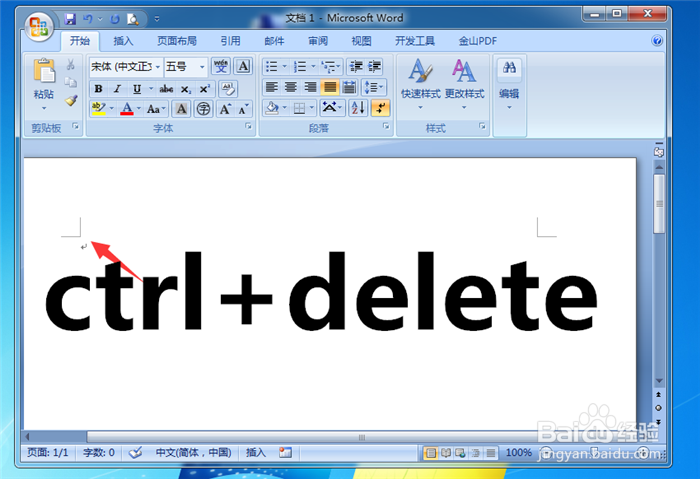Toggle show paragraph marks
Viewport: 700px width, 479px height.
pos(380,108)
